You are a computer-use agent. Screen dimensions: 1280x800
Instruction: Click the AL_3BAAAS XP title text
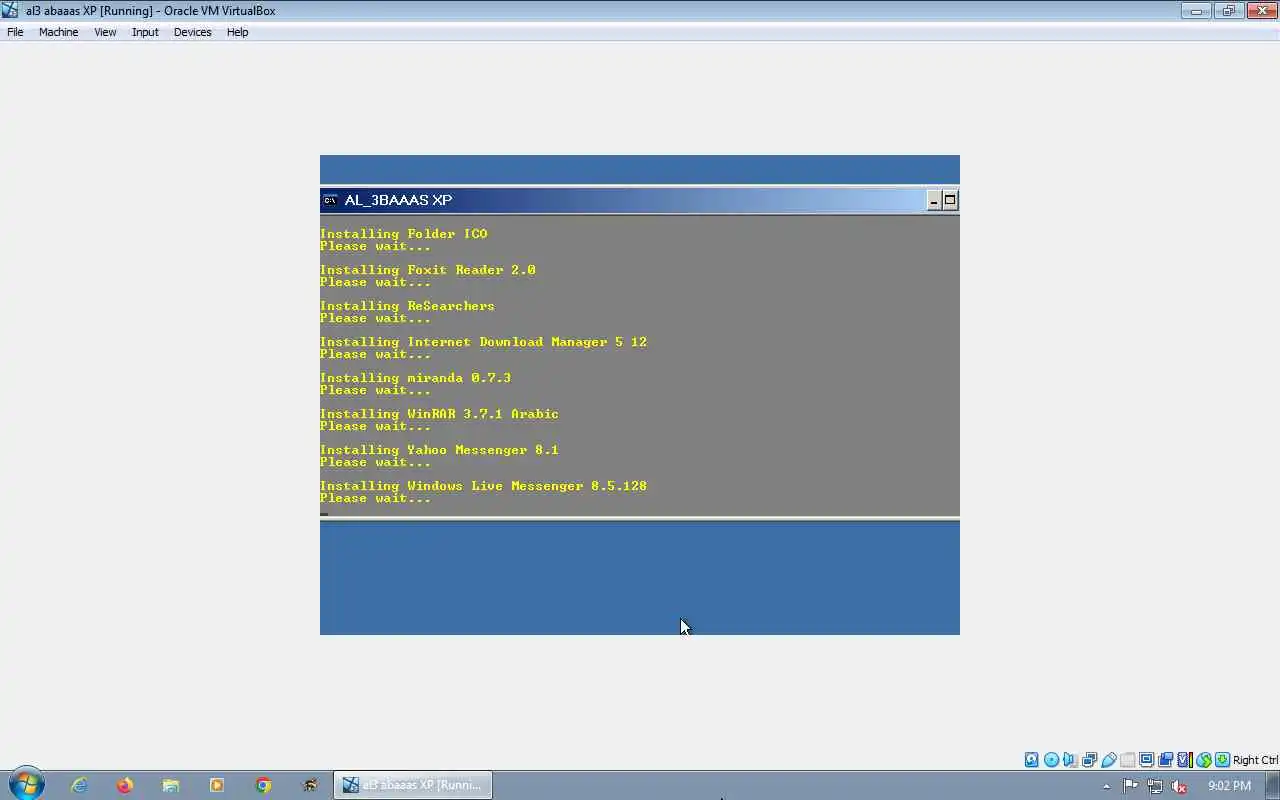(x=398, y=200)
